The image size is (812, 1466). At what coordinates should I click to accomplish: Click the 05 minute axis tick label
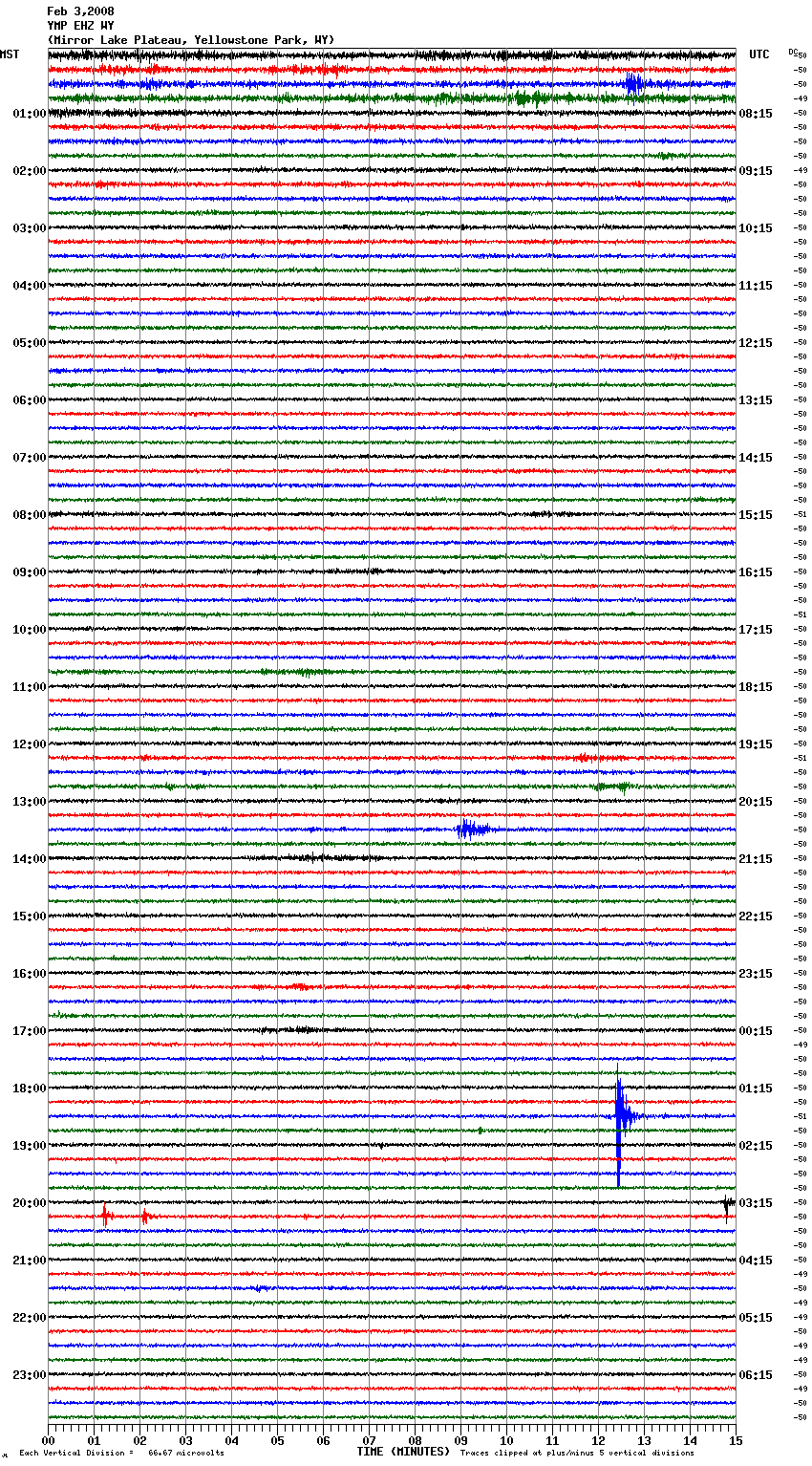[x=277, y=1440]
